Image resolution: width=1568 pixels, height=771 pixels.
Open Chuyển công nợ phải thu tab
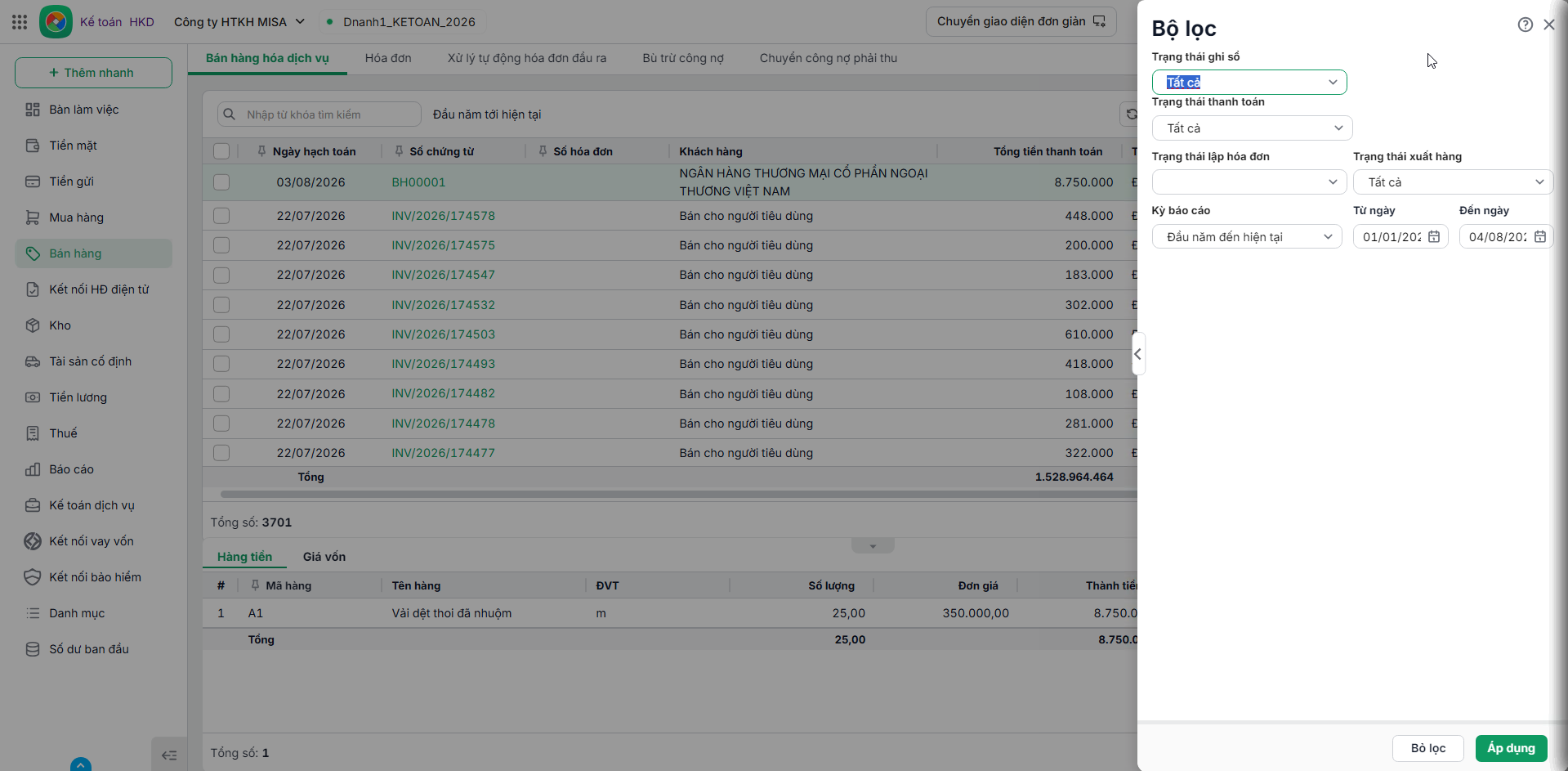click(x=829, y=58)
